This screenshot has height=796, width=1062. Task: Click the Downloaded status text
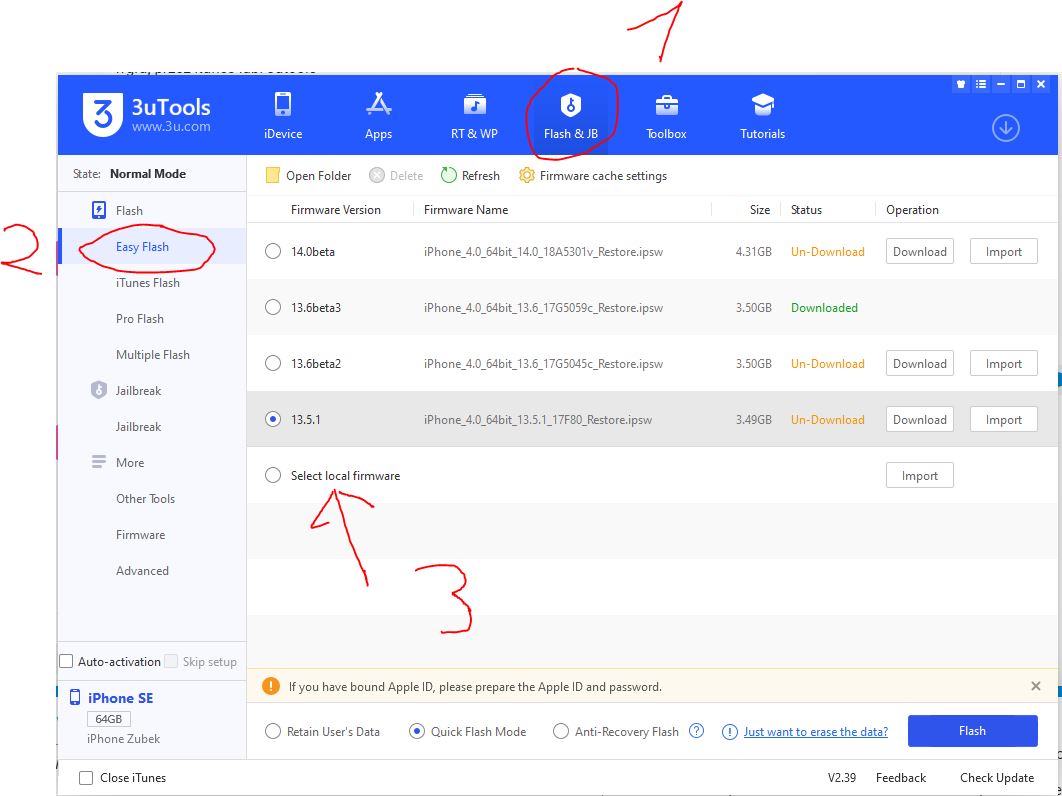tap(824, 308)
